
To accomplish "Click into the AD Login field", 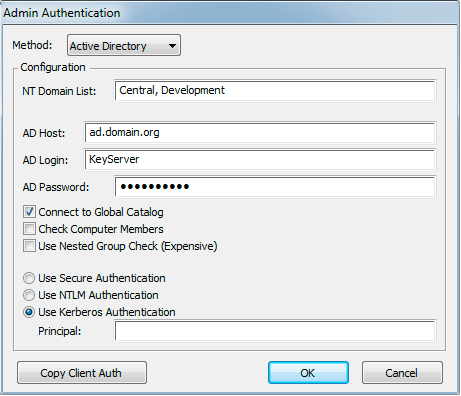I will [260, 160].
